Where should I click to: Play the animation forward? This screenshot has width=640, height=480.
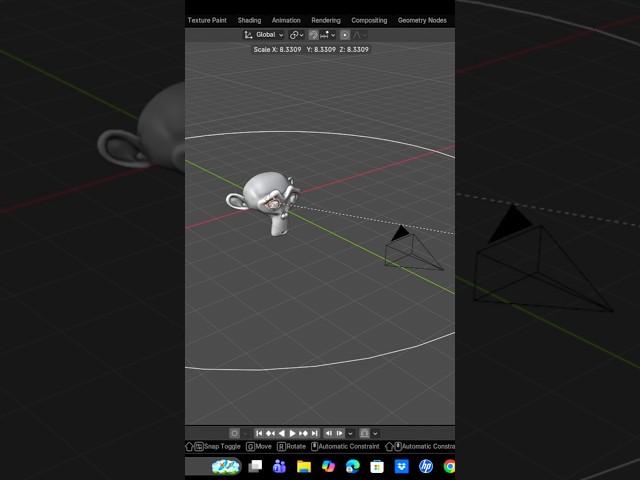click(292, 433)
